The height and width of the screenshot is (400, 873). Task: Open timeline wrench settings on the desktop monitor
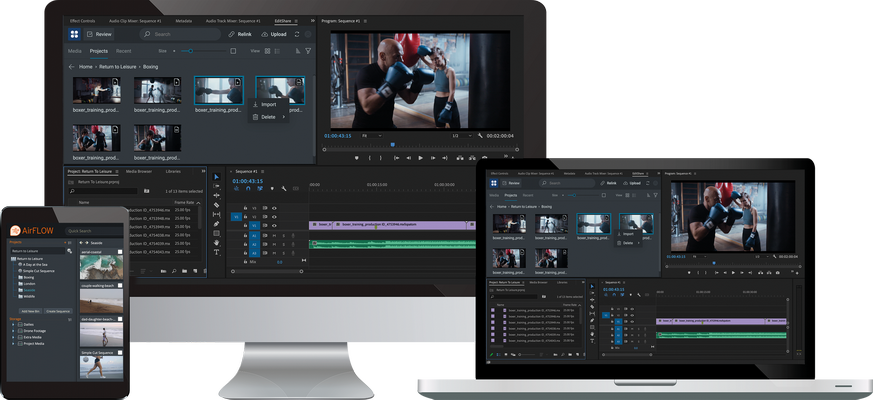click(x=284, y=188)
